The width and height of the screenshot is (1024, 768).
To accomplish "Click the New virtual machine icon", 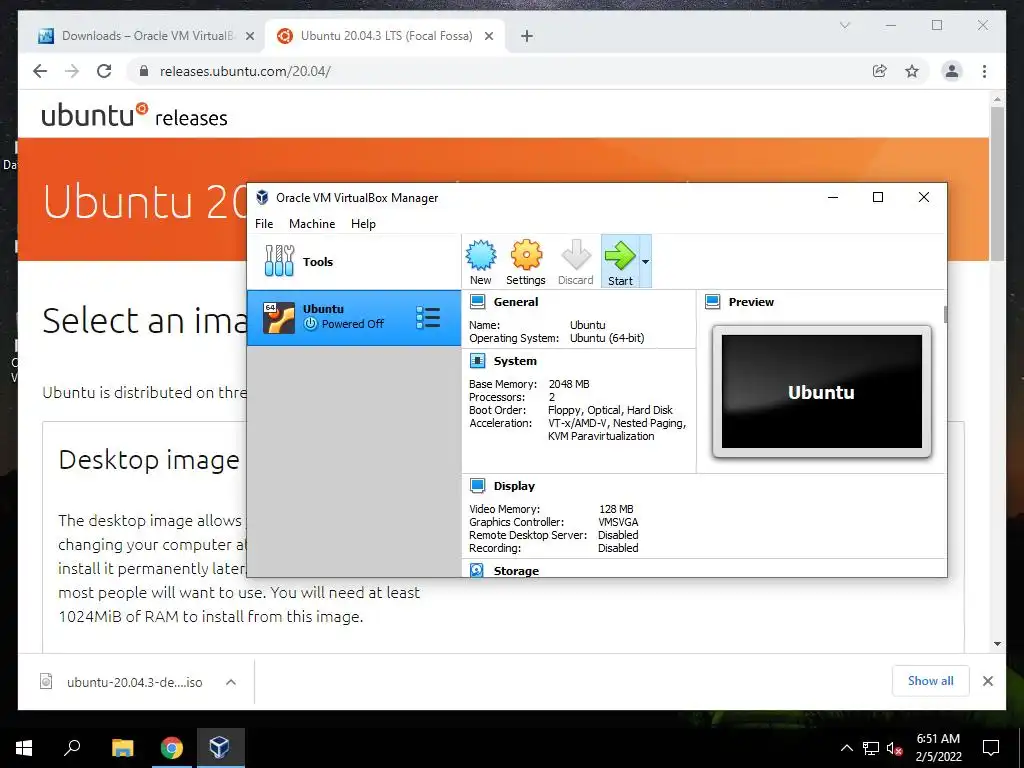I will tap(481, 261).
